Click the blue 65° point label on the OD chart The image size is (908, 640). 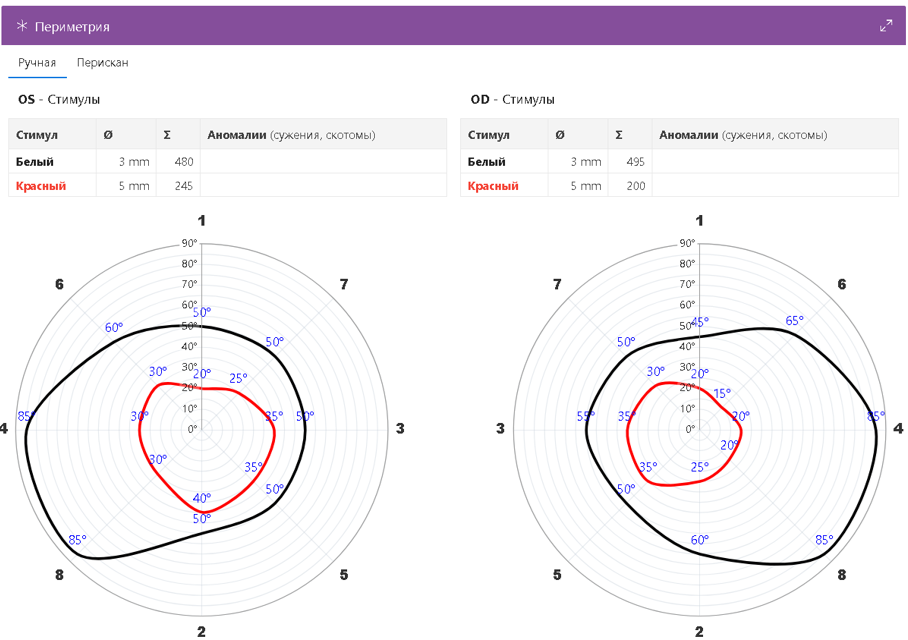pos(794,321)
